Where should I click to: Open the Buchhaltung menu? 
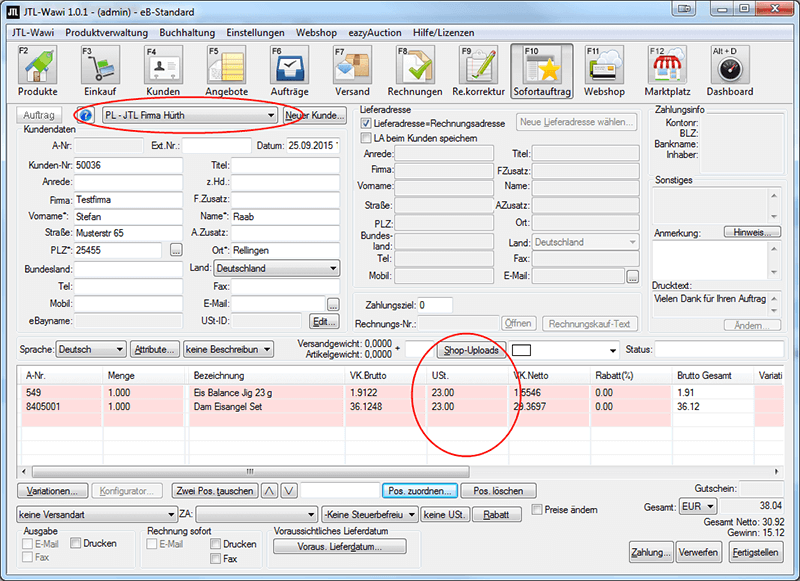(x=187, y=33)
